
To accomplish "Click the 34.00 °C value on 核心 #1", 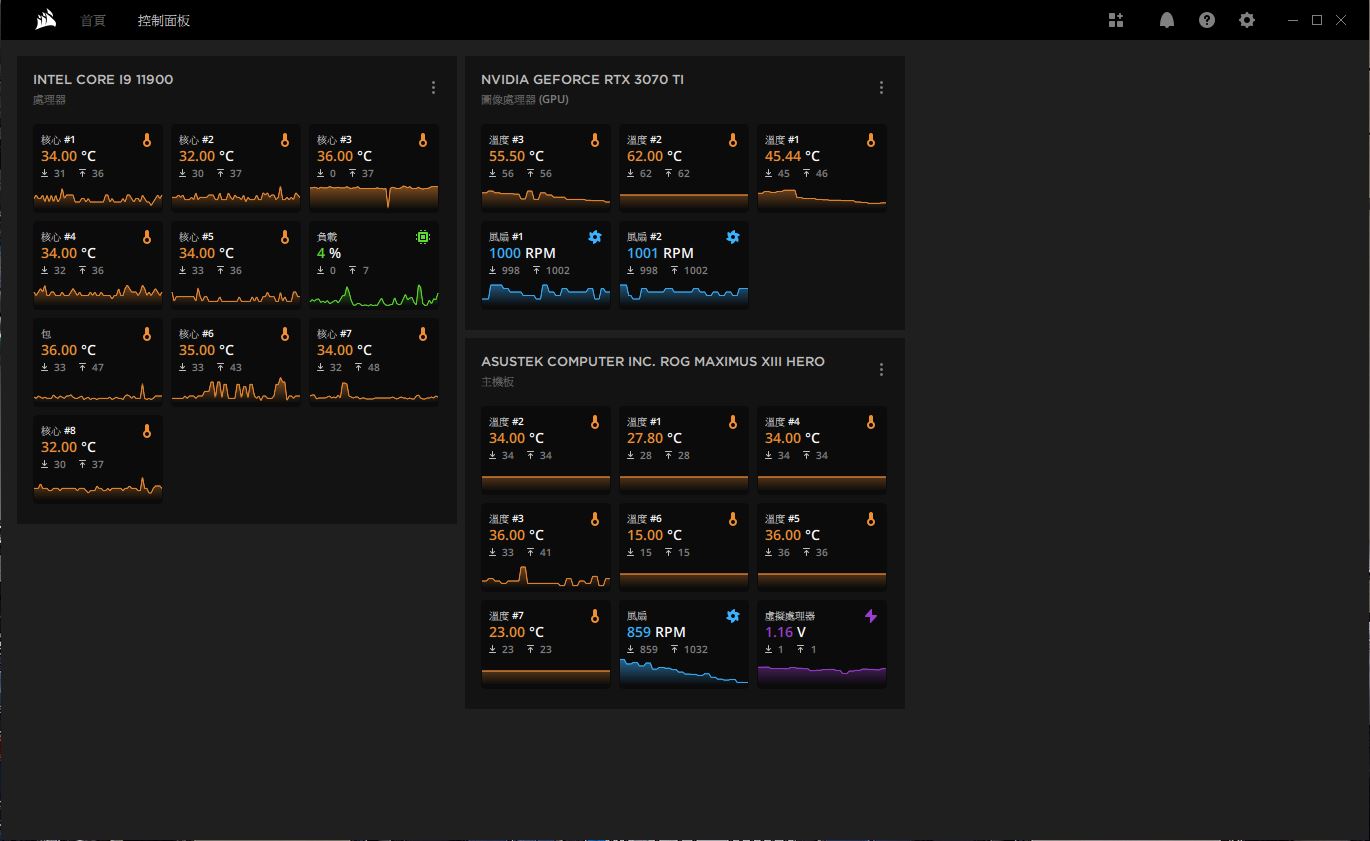I will tap(68, 156).
